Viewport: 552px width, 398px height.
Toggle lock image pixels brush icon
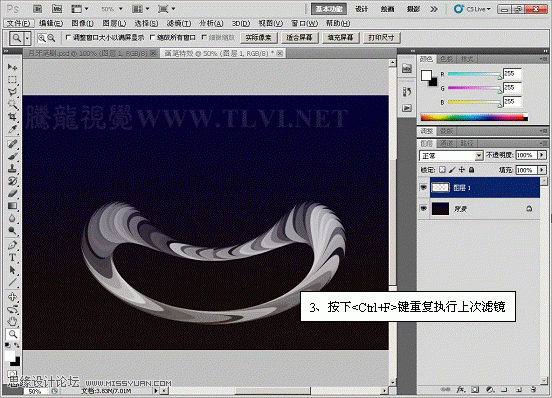tap(452, 170)
